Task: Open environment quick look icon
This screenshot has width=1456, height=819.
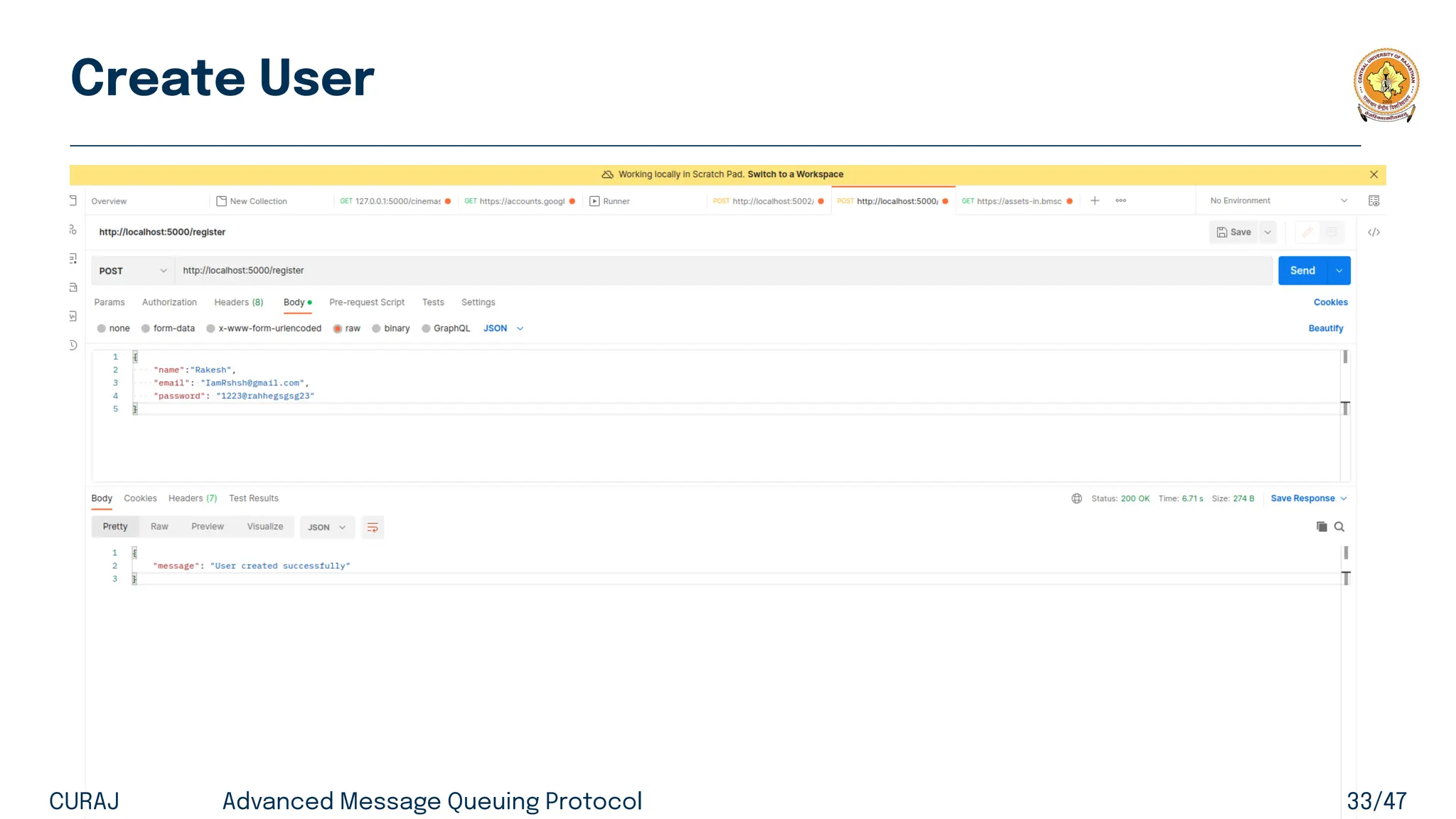Action: coord(1374,200)
